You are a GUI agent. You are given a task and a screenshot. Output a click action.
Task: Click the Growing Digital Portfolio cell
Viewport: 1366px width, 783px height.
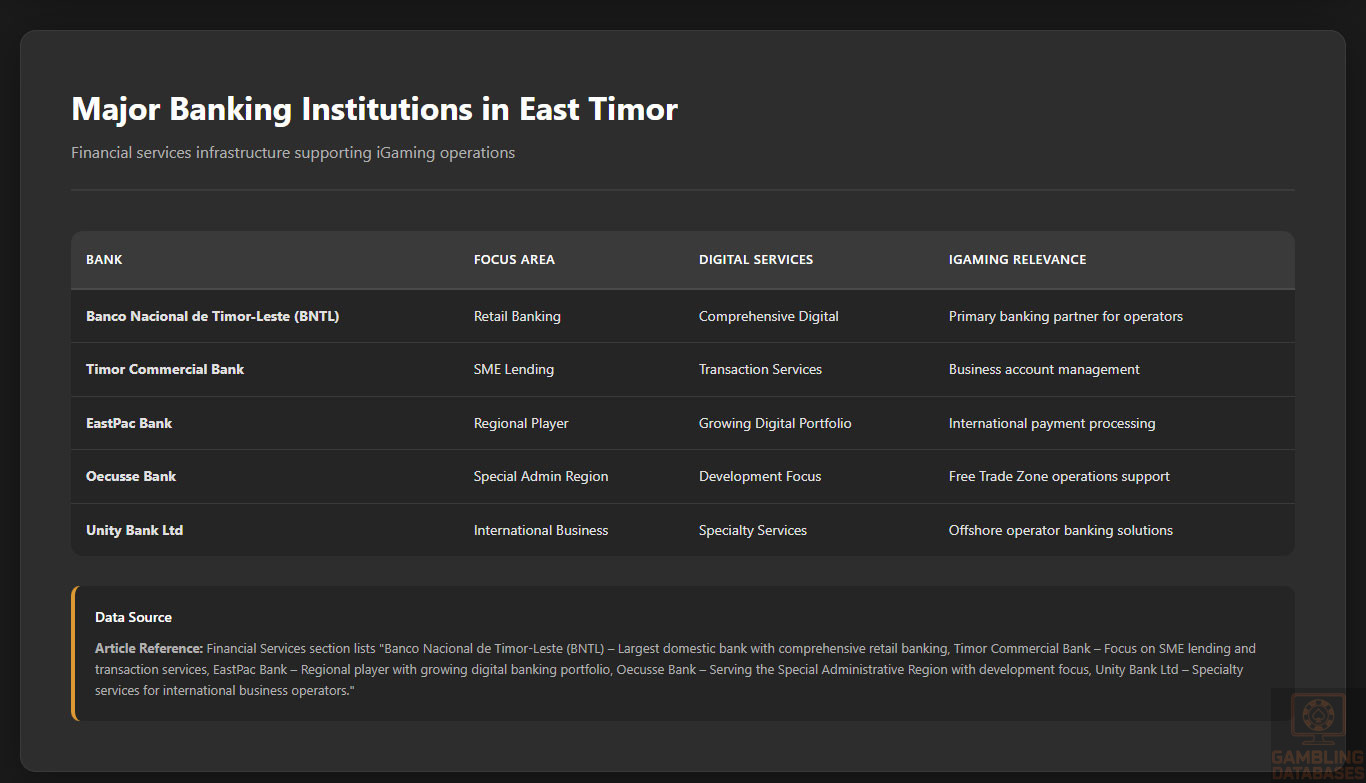point(775,423)
